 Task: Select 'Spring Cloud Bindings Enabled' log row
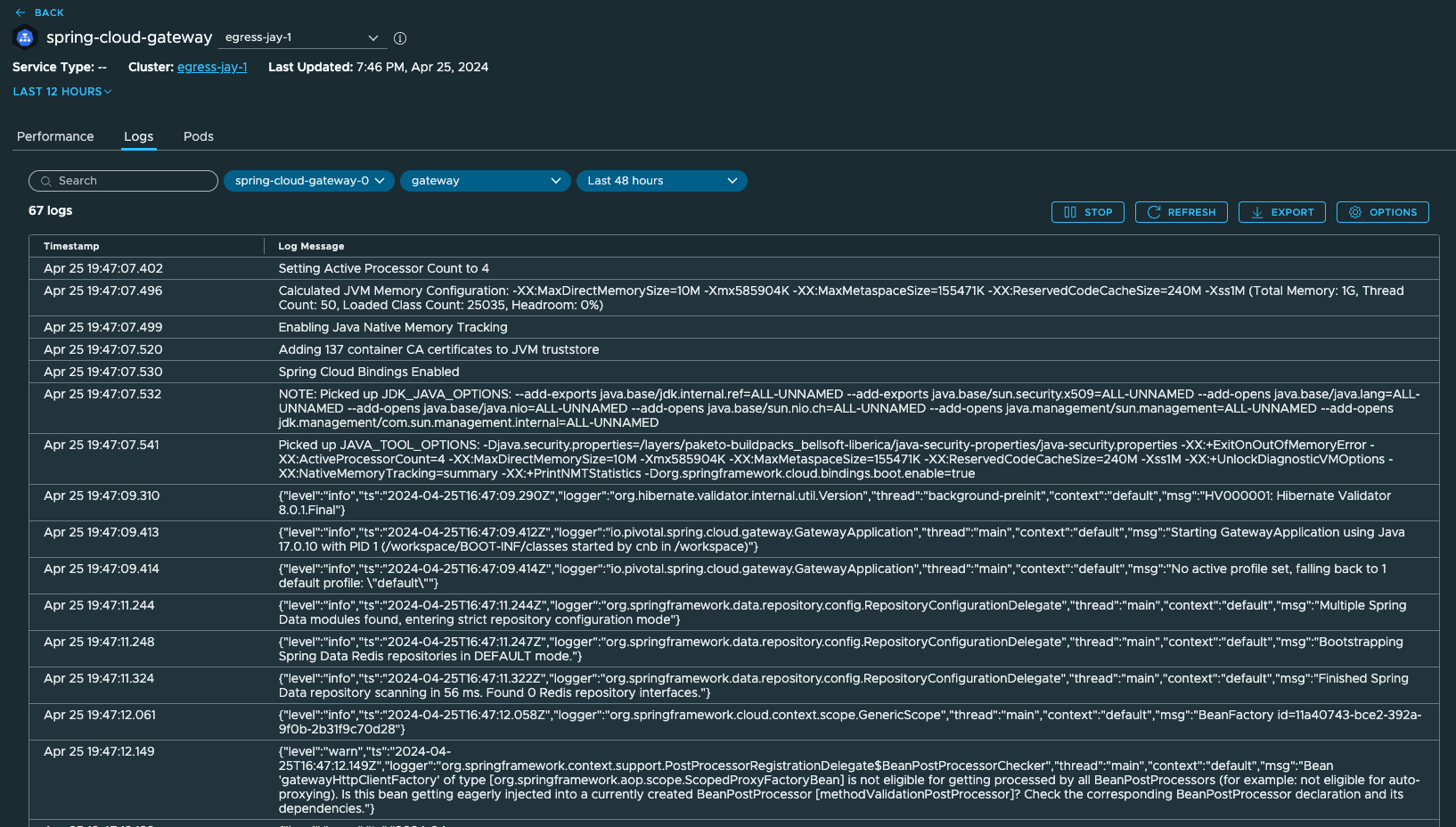(734, 372)
